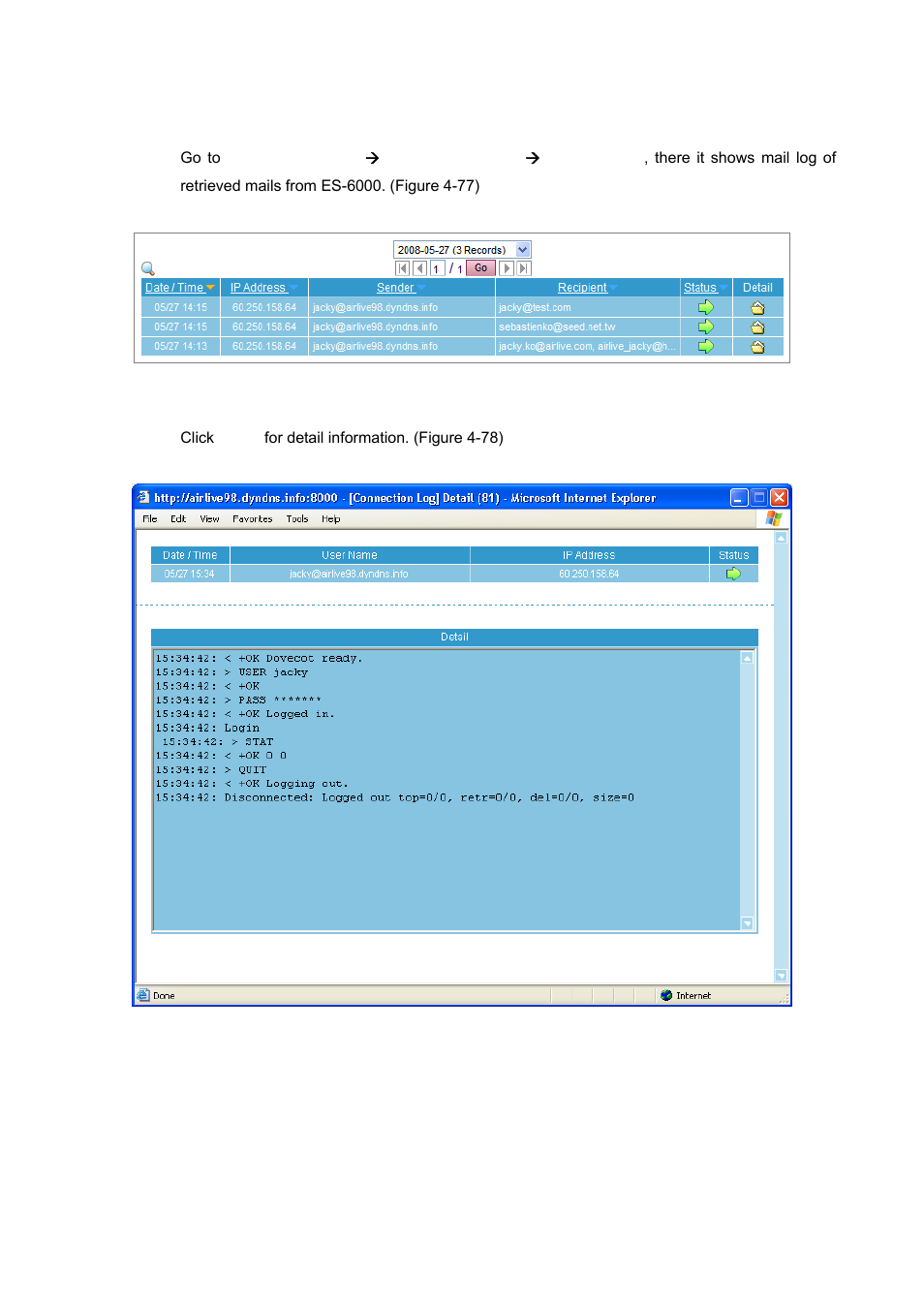
Task: Click the 05/27 15:34 cell in detail window
Action: click(x=190, y=574)
